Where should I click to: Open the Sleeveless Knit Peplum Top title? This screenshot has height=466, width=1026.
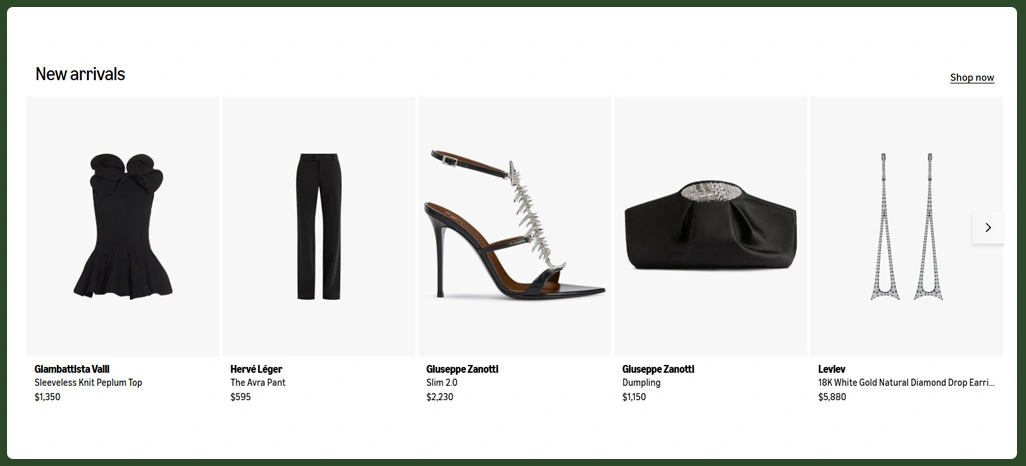pos(88,383)
